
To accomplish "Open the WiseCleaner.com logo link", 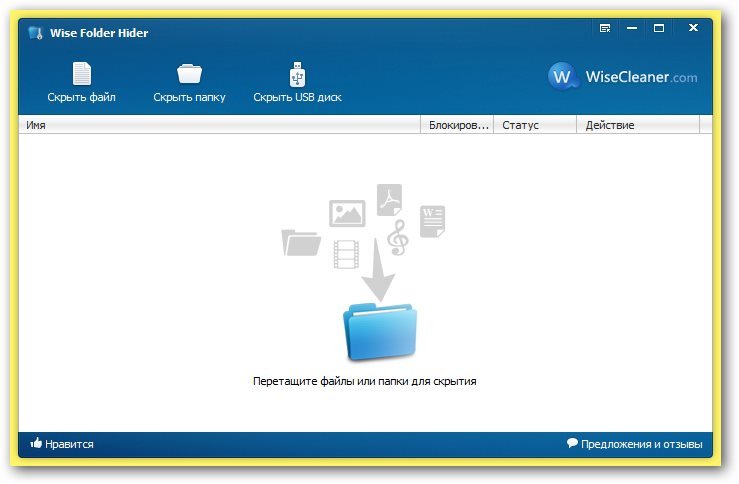I will (x=623, y=77).
